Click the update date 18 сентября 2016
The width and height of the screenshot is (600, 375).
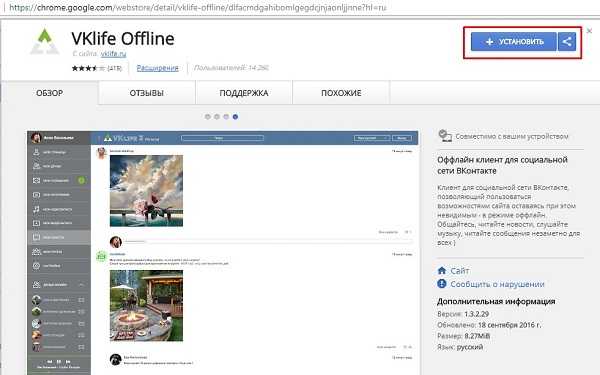(509, 325)
